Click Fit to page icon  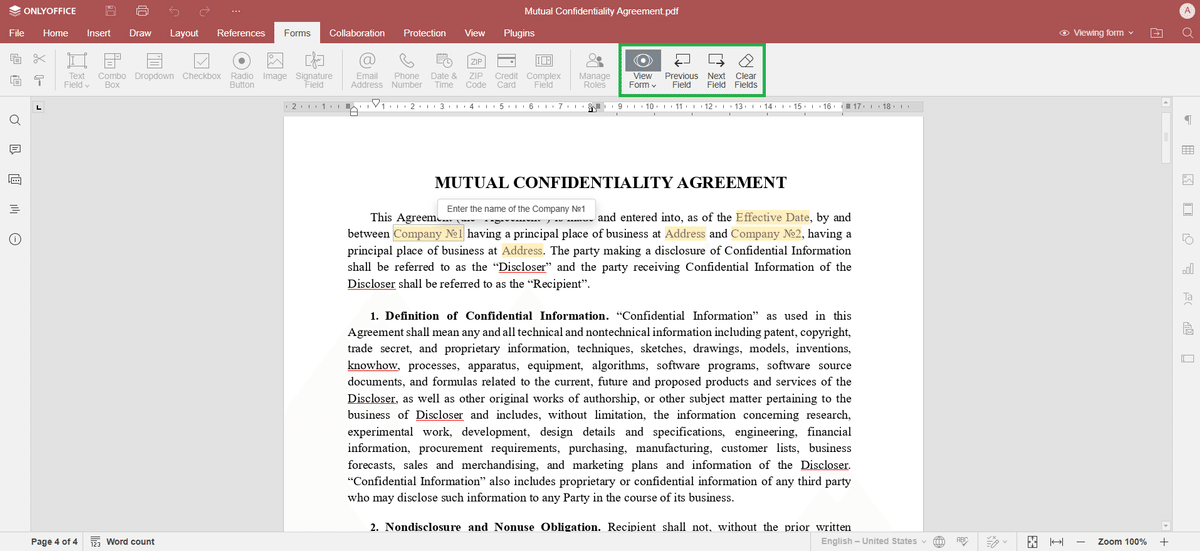[1032, 541]
